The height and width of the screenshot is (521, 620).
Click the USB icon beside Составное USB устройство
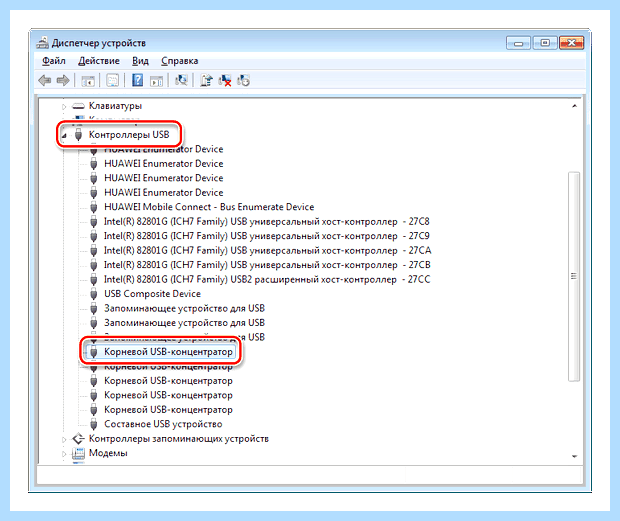94,424
